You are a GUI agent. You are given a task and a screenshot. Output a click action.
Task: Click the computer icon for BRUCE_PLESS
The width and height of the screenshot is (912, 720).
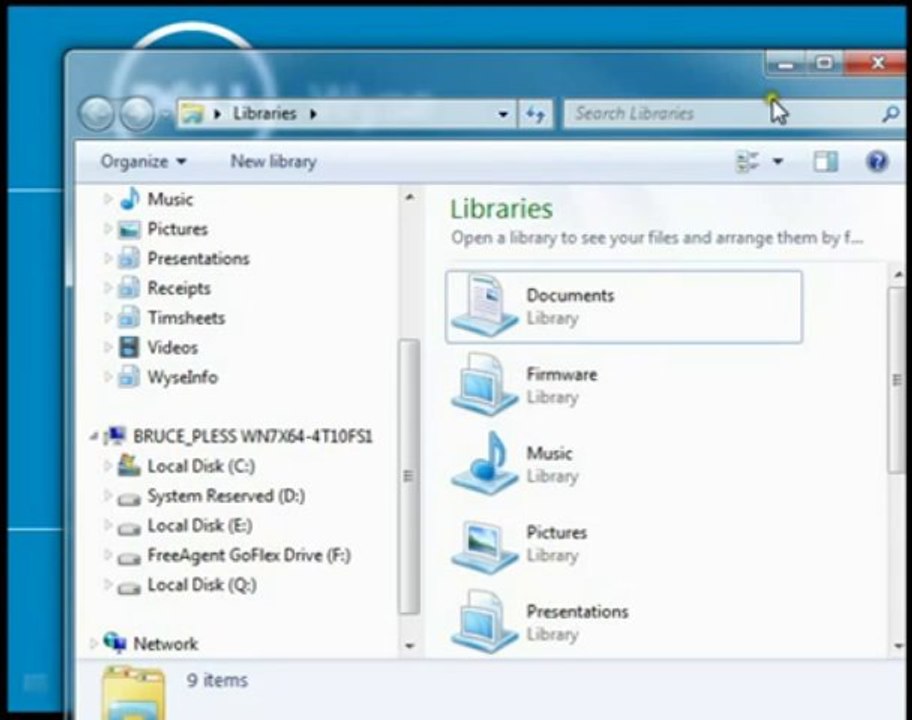(x=115, y=436)
